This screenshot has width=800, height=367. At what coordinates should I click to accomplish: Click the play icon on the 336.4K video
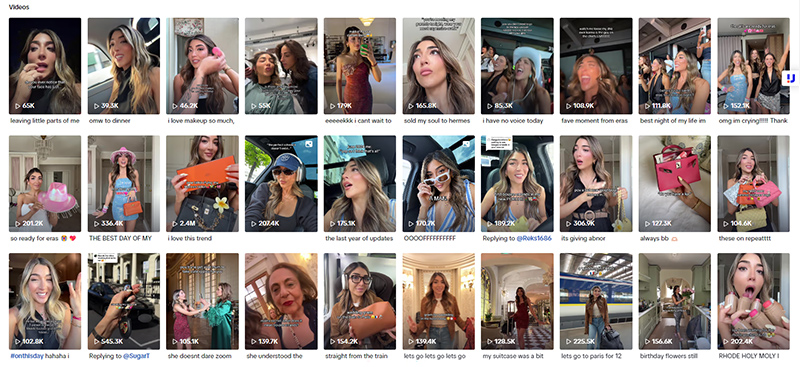[96, 224]
